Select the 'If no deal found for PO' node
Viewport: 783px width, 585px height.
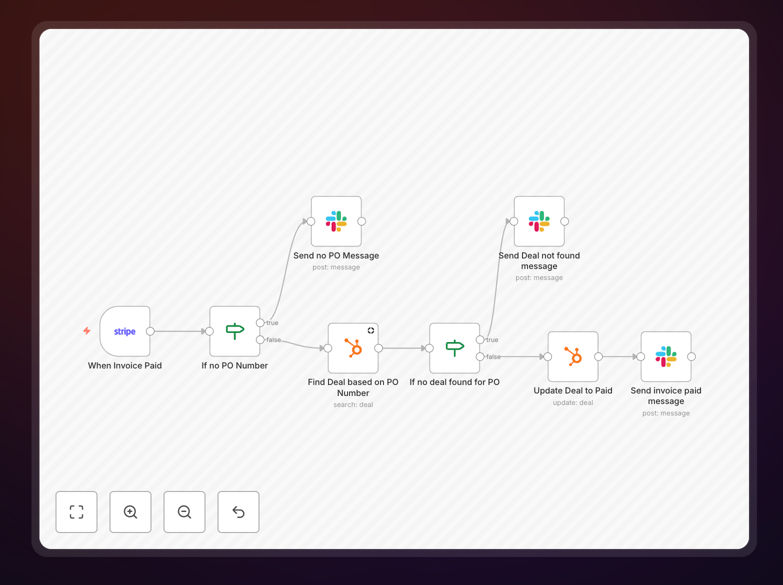(x=454, y=348)
